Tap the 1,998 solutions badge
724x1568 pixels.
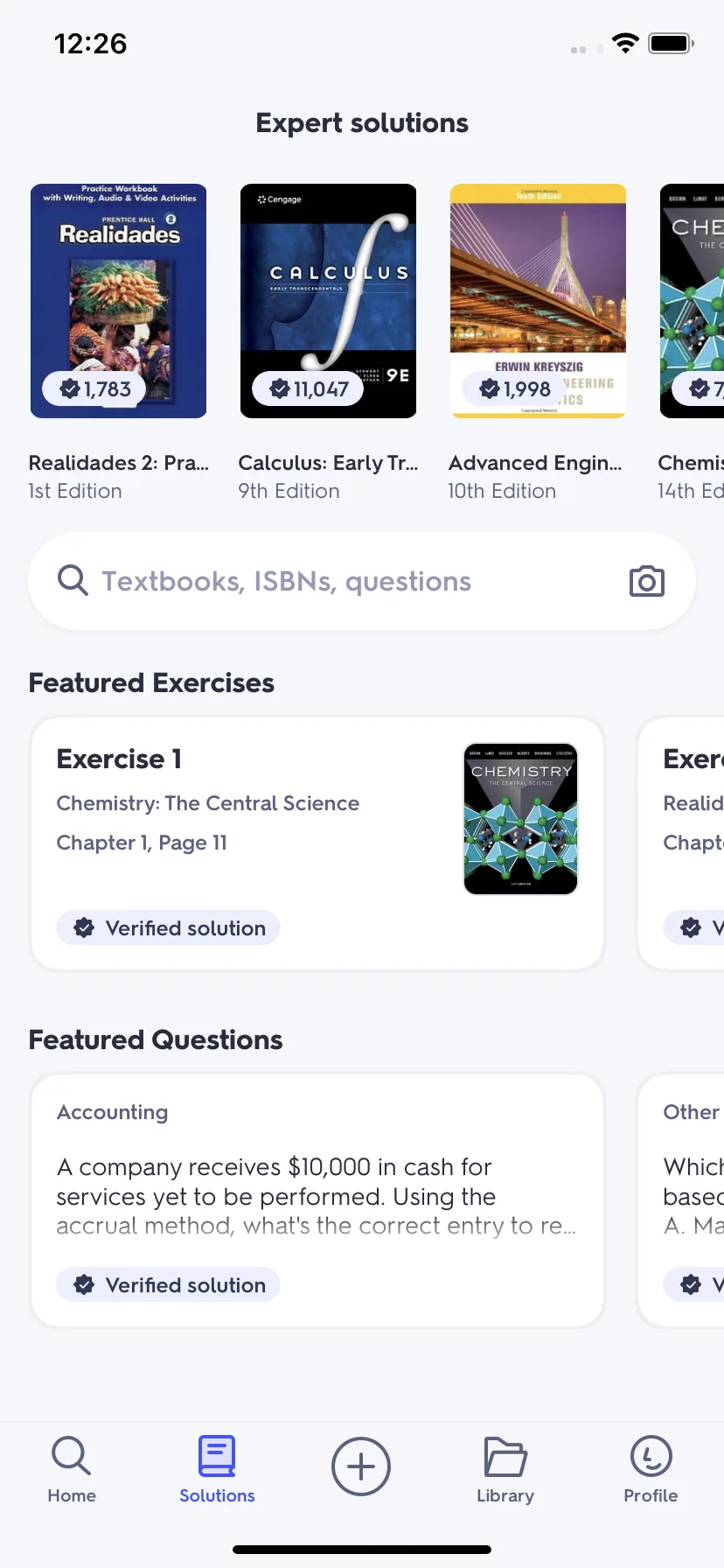[514, 388]
